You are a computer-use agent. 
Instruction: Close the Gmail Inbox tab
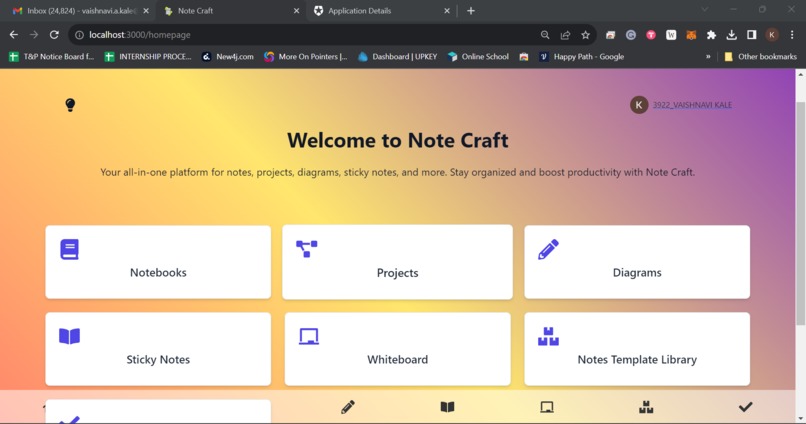tap(146, 11)
